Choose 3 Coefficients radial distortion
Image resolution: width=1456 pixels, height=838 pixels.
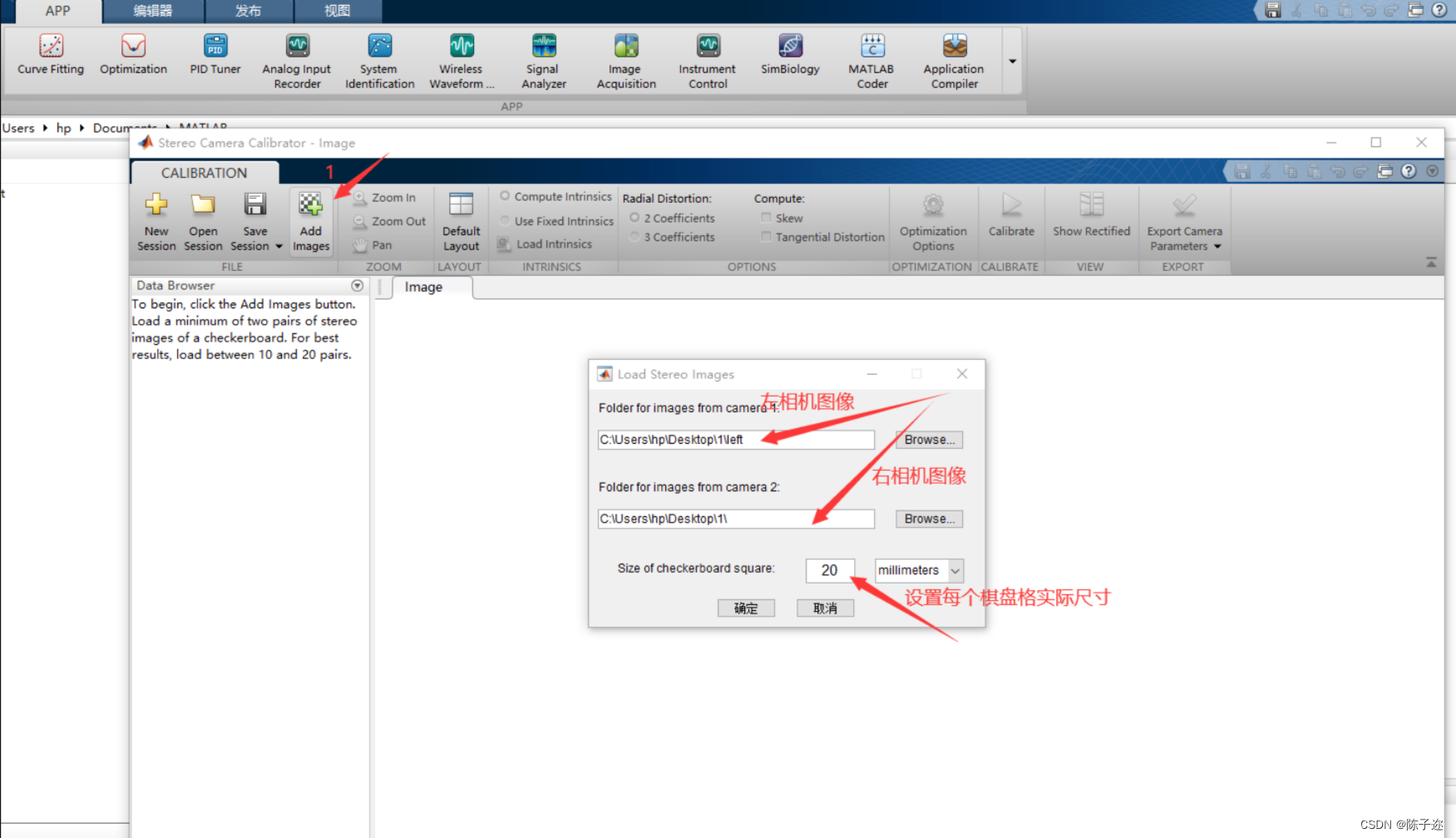[634, 237]
